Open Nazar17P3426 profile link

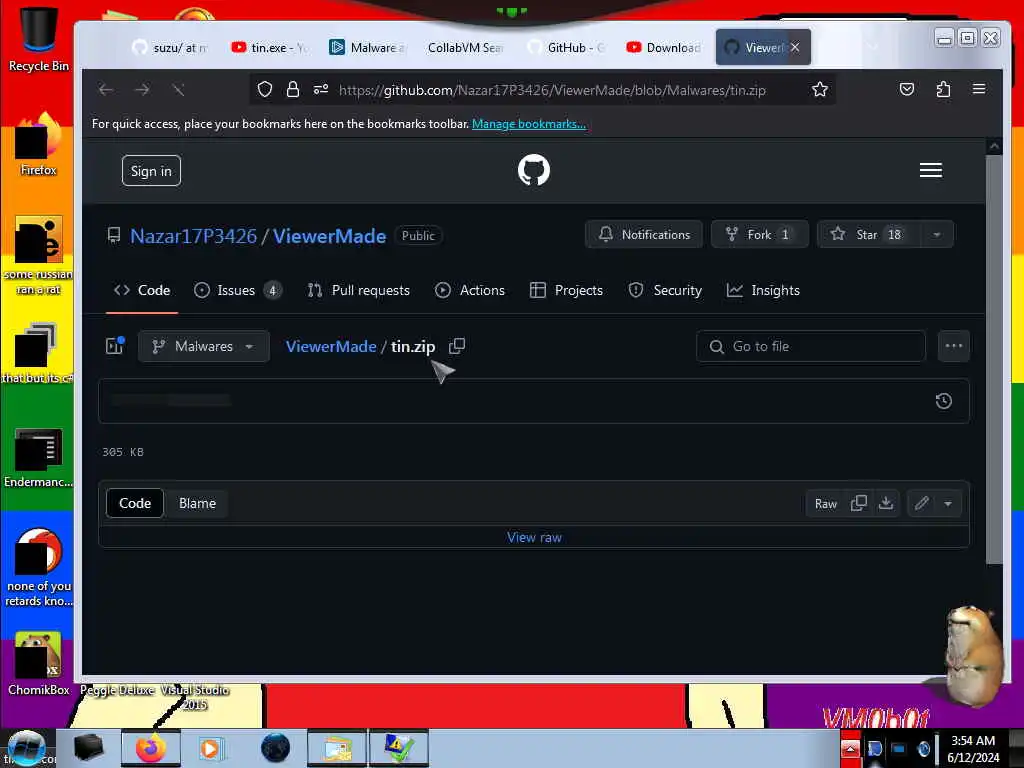193,236
